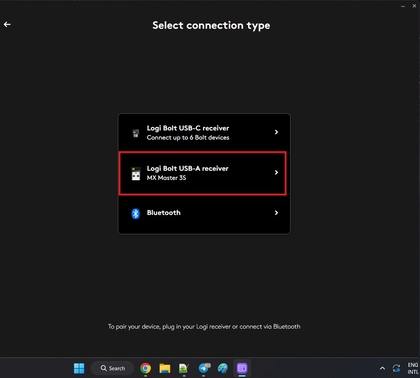Click the USB-A receiver dongle icon
This screenshot has height=378, width=420.
click(x=136, y=174)
